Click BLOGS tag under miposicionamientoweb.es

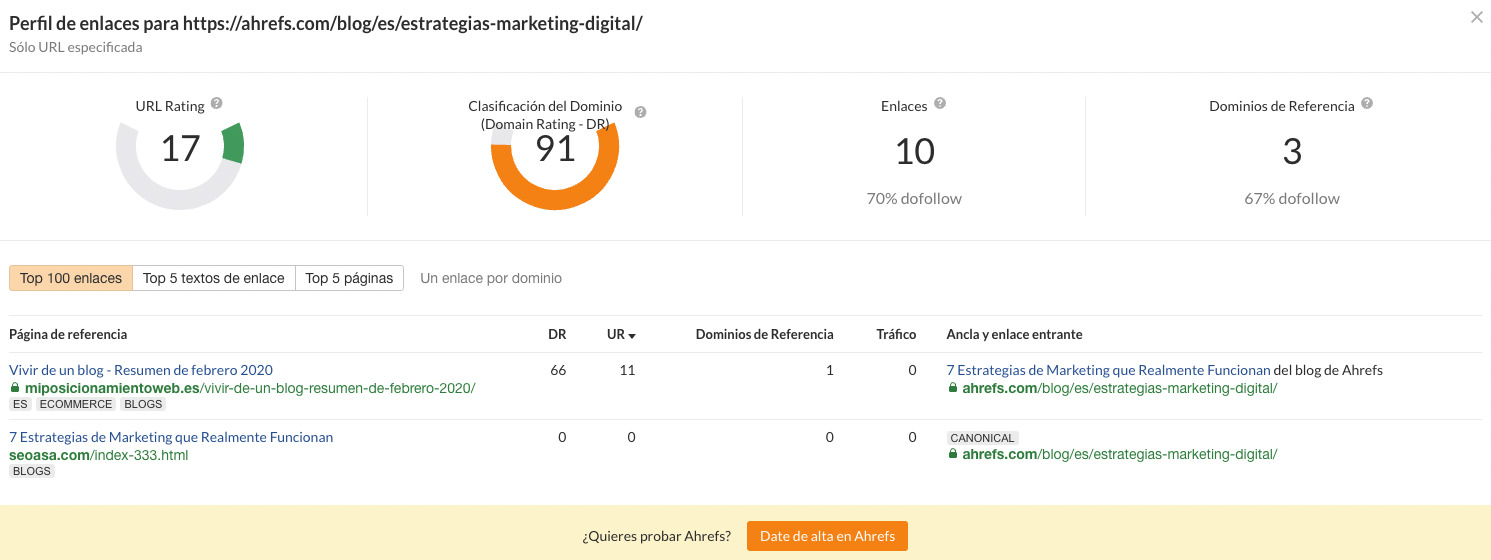point(143,405)
